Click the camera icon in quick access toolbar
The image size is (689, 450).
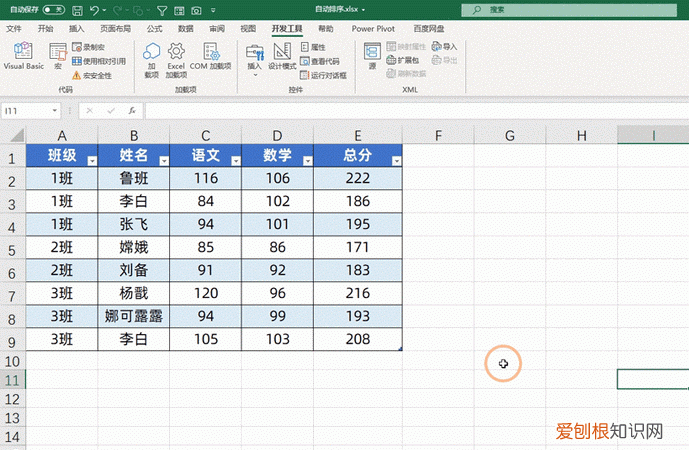(x=196, y=10)
